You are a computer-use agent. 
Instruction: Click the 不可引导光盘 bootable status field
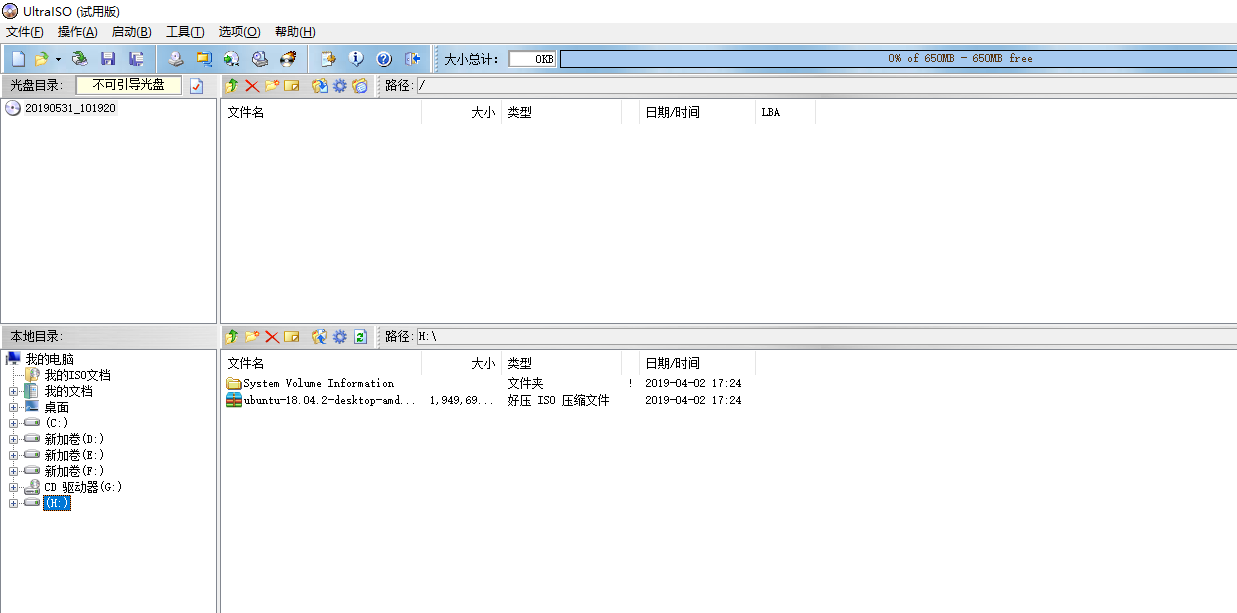[x=129, y=85]
